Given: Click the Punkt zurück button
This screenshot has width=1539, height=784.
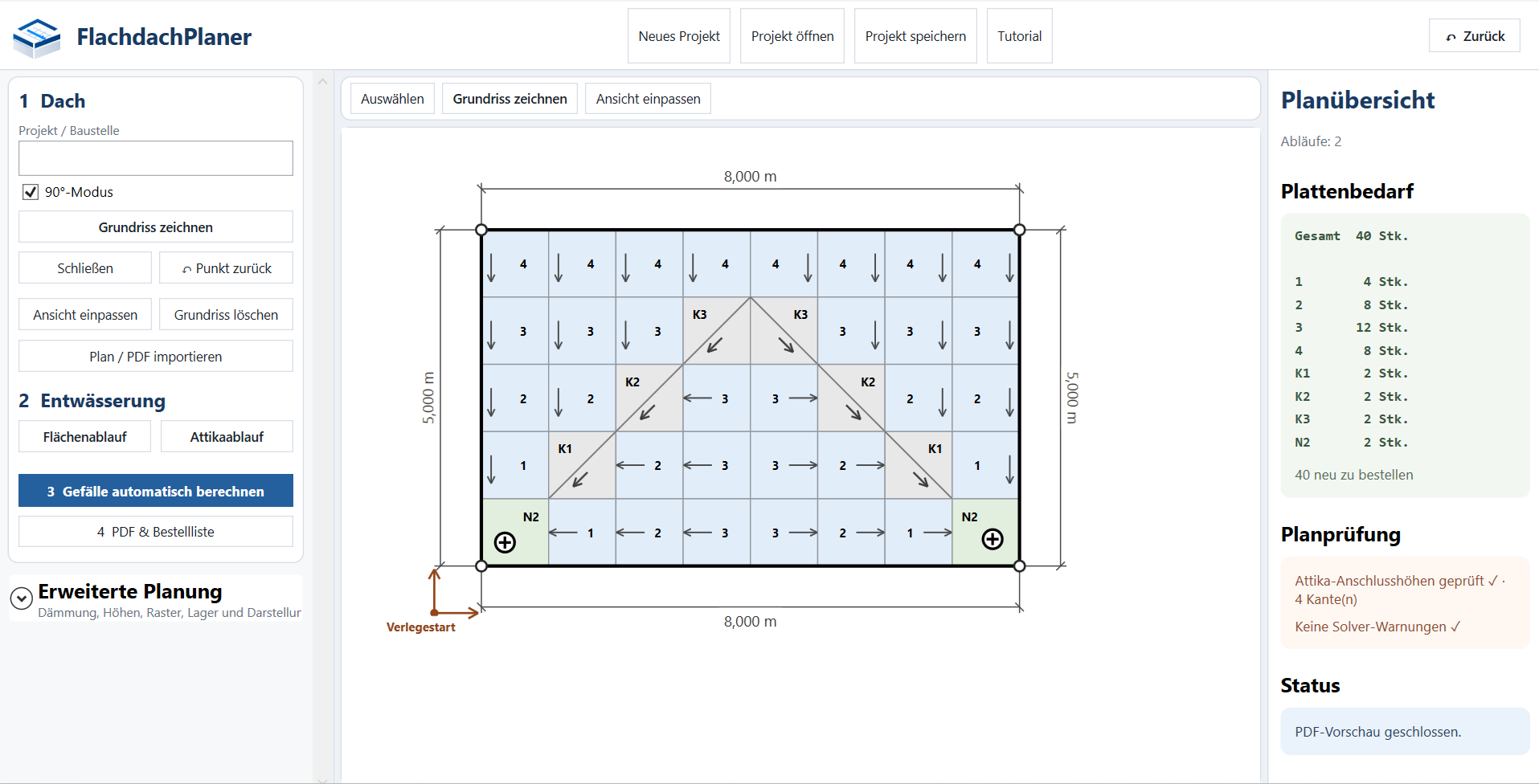Looking at the screenshot, I should click(227, 268).
